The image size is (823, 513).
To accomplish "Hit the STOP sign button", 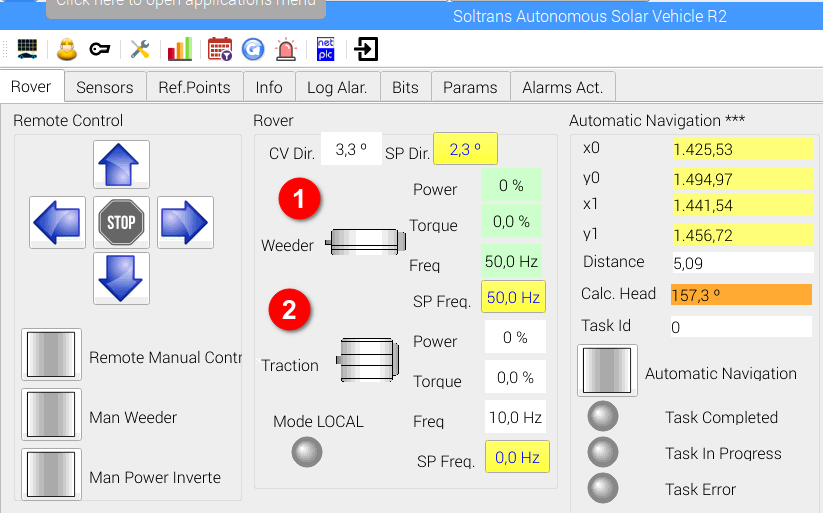I will click(x=121, y=222).
